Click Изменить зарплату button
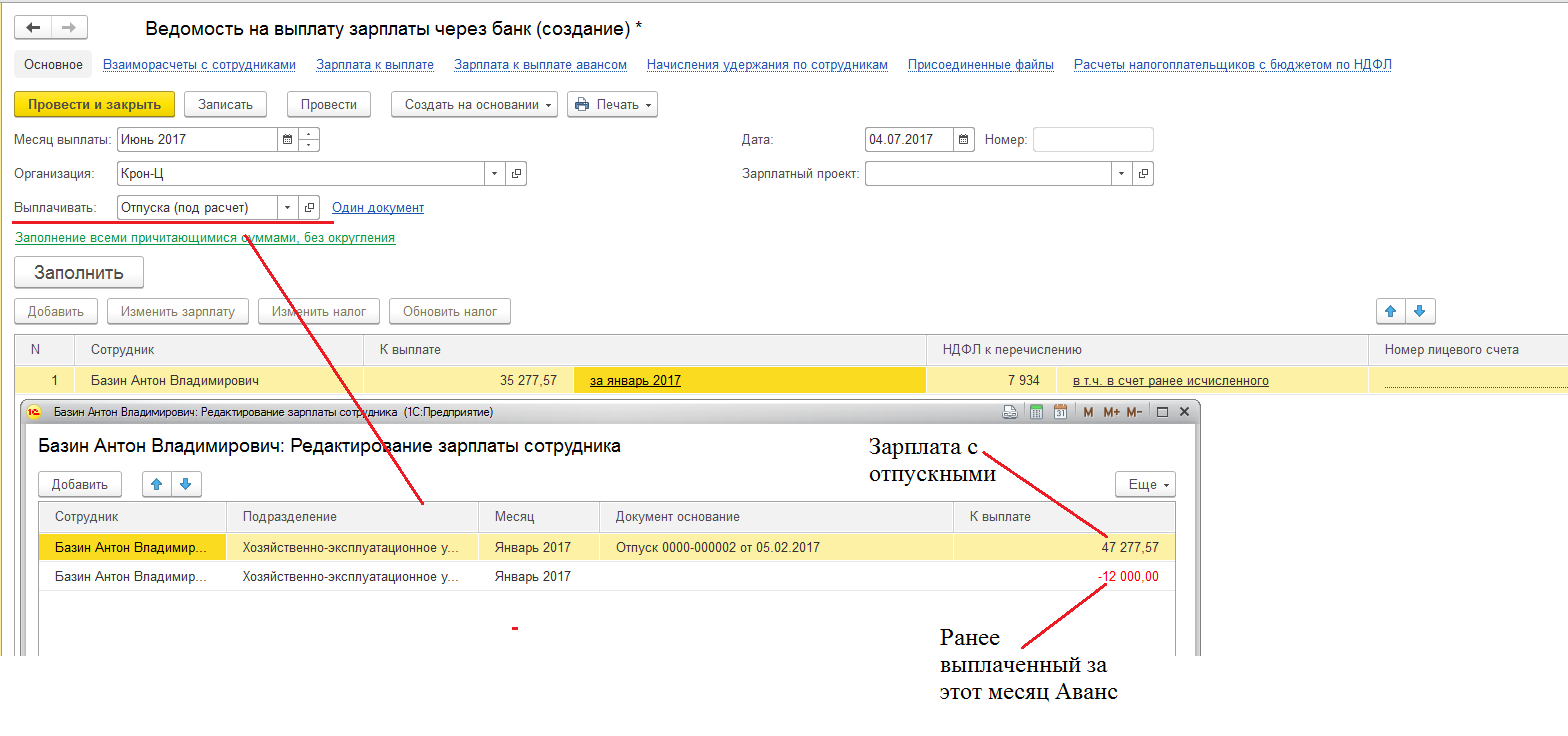This screenshot has height=736, width=1568. click(x=178, y=312)
